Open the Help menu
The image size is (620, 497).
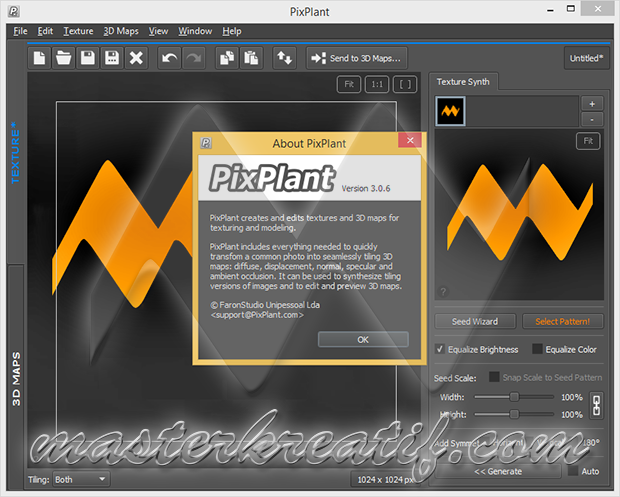pyautogui.click(x=231, y=31)
